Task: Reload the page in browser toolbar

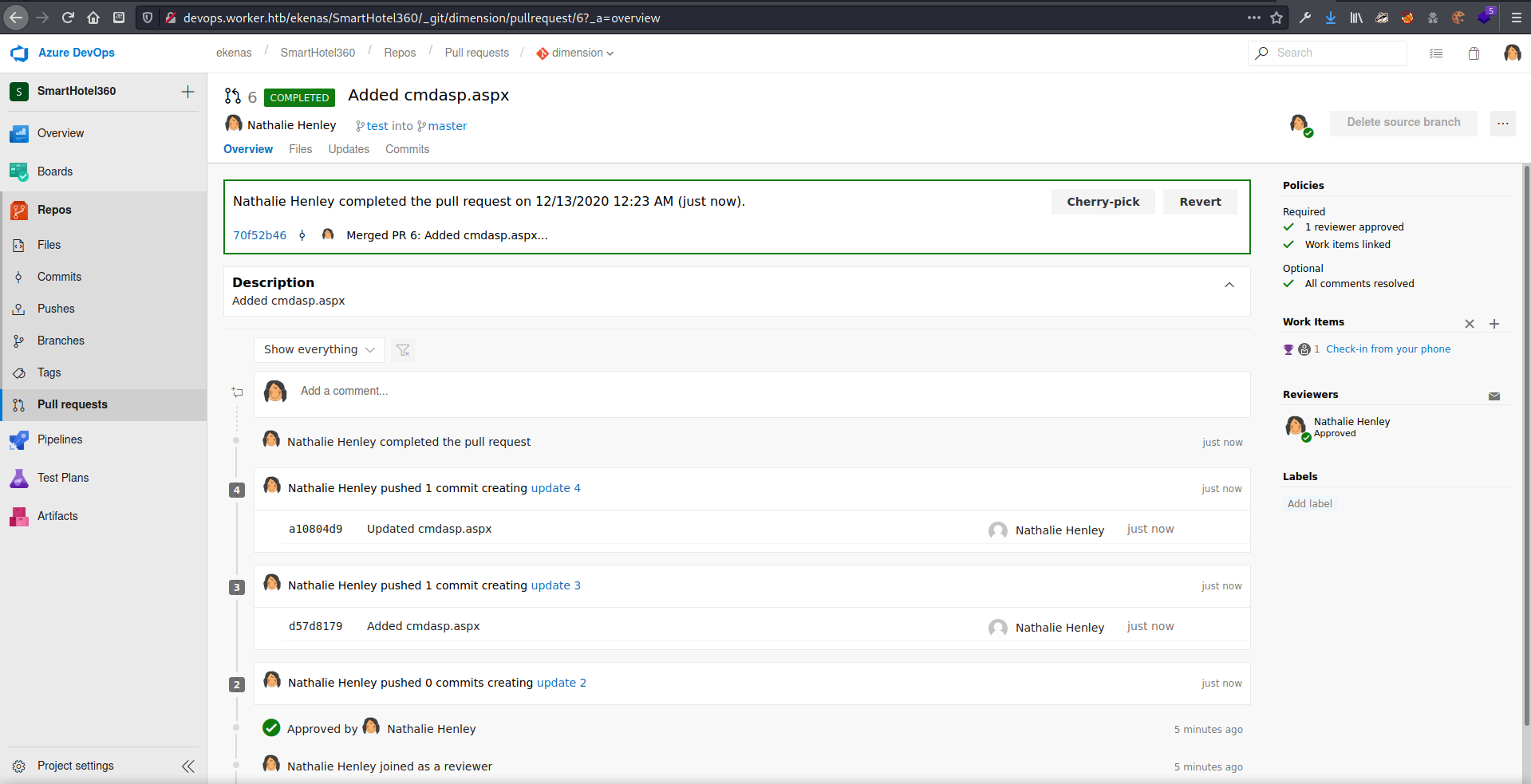Action: [68, 18]
